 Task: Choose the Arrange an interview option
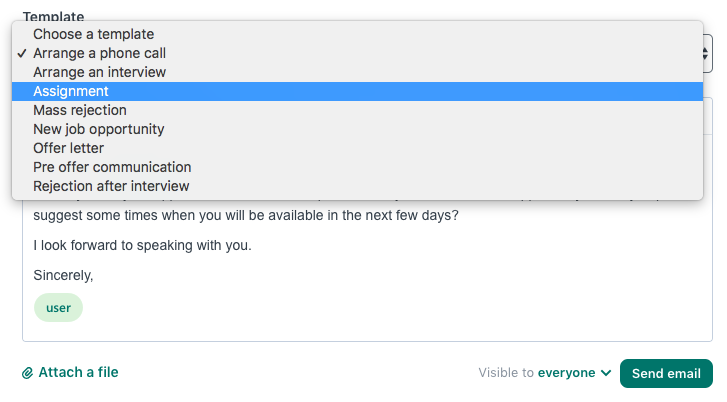(357, 72)
